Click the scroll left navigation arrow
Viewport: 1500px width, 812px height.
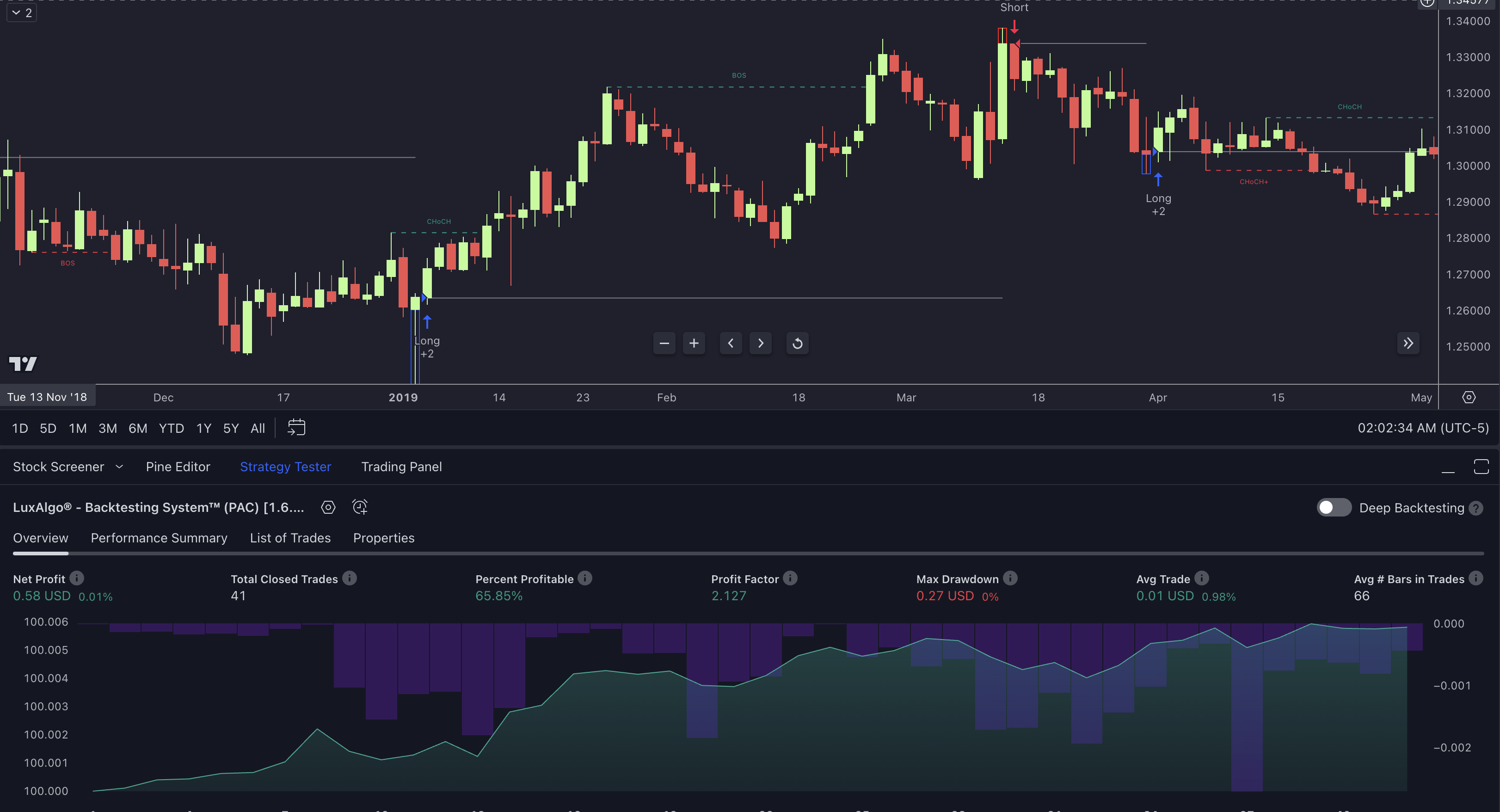click(730, 343)
